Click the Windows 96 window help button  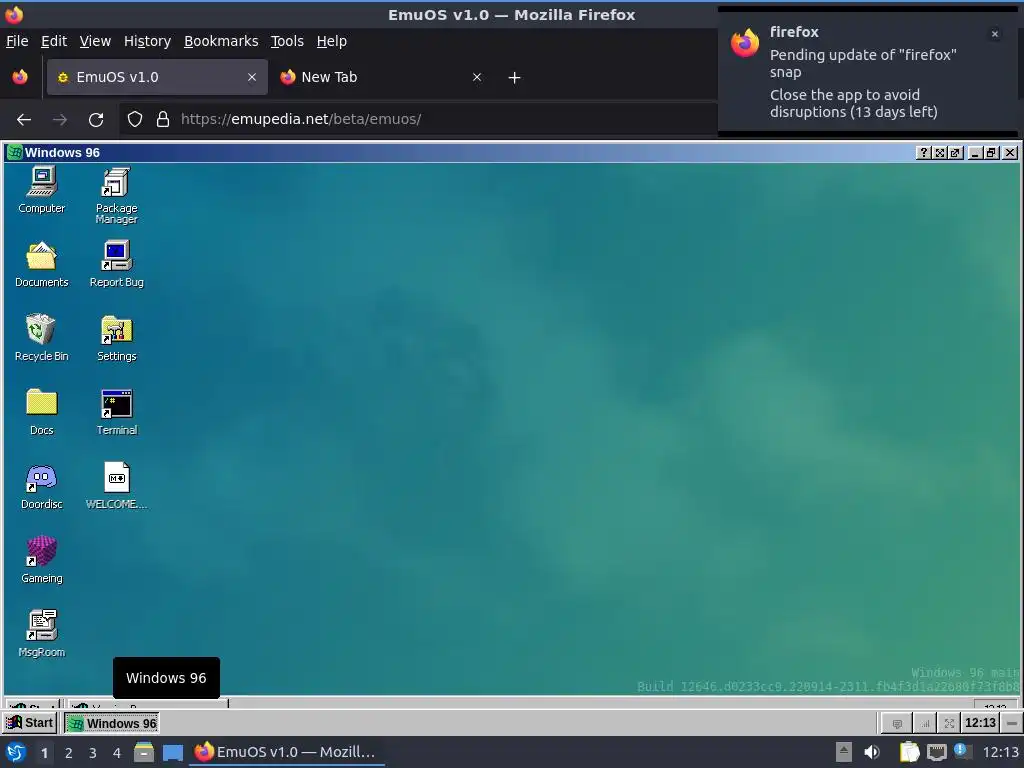click(x=923, y=152)
